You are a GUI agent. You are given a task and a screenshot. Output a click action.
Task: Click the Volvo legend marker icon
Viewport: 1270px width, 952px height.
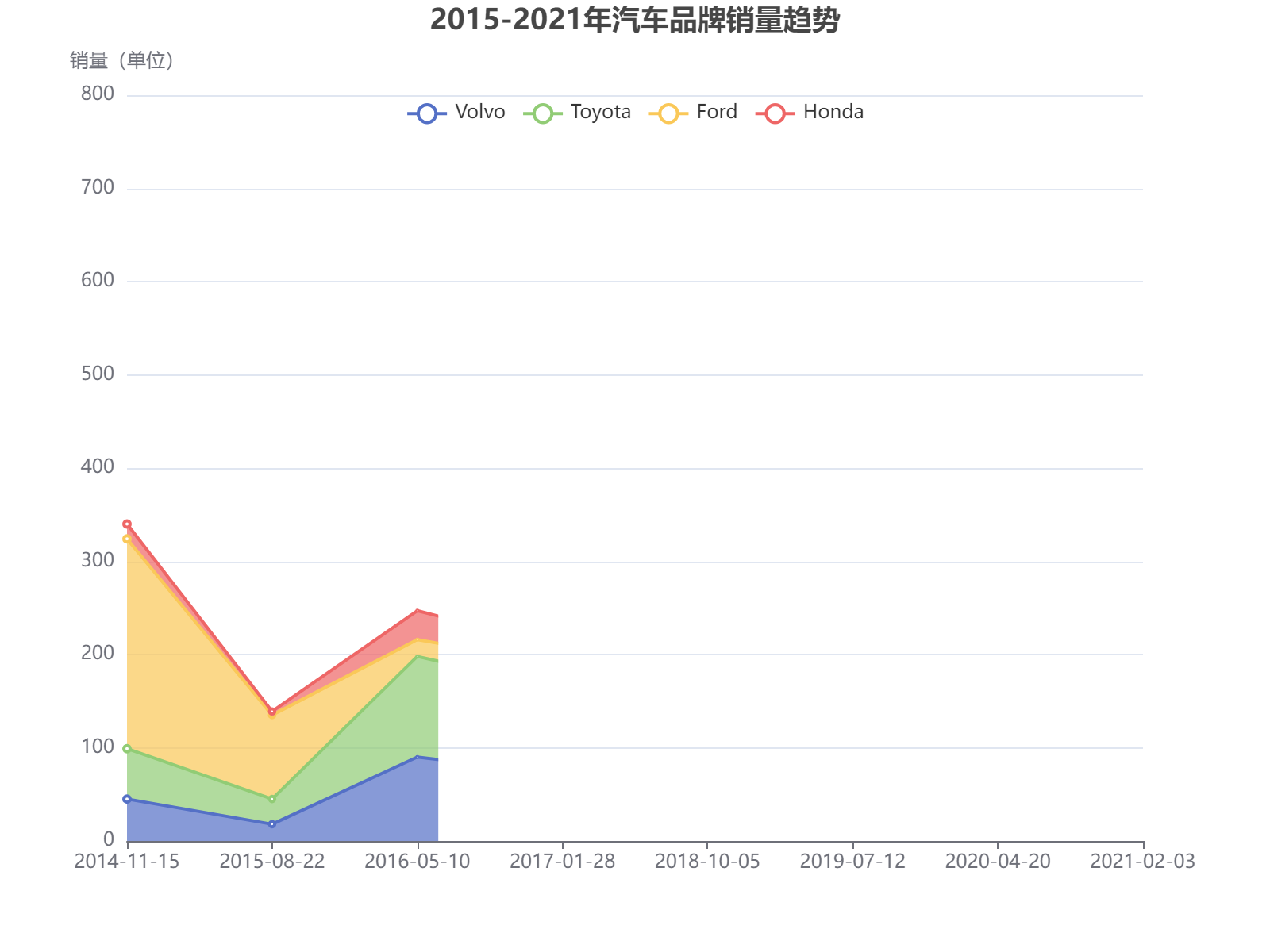(427, 112)
